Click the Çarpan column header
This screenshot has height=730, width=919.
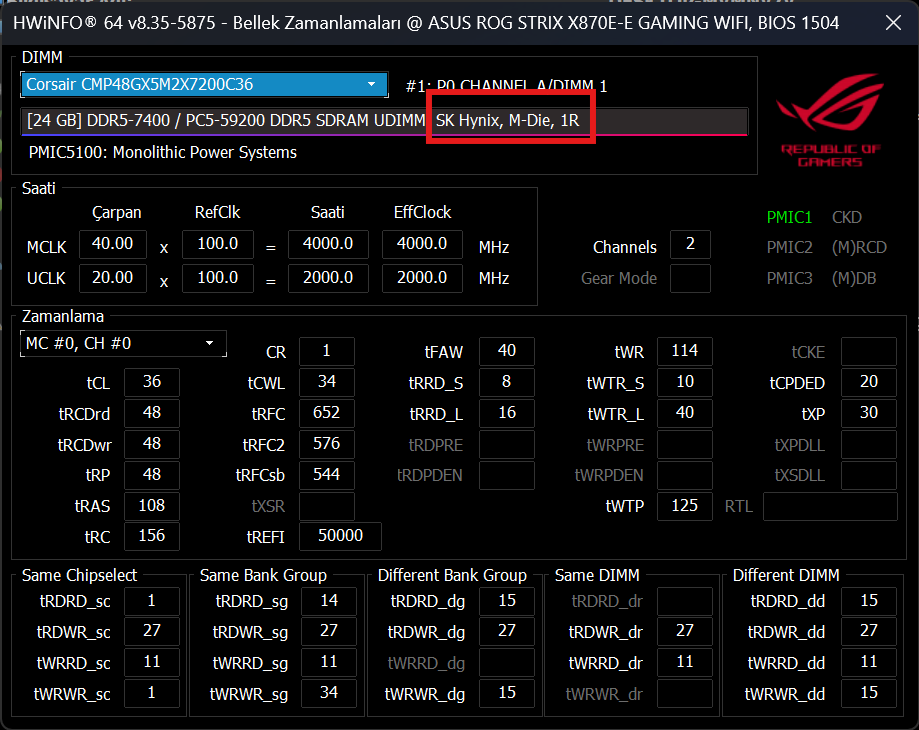coord(117,212)
